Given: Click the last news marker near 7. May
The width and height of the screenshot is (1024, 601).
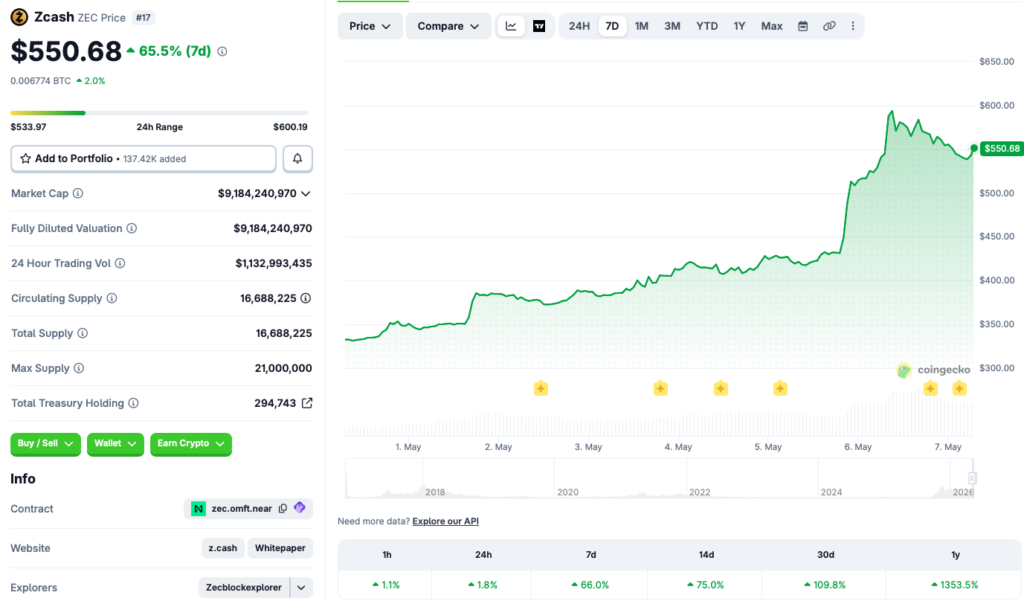Looking at the screenshot, I should [959, 389].
